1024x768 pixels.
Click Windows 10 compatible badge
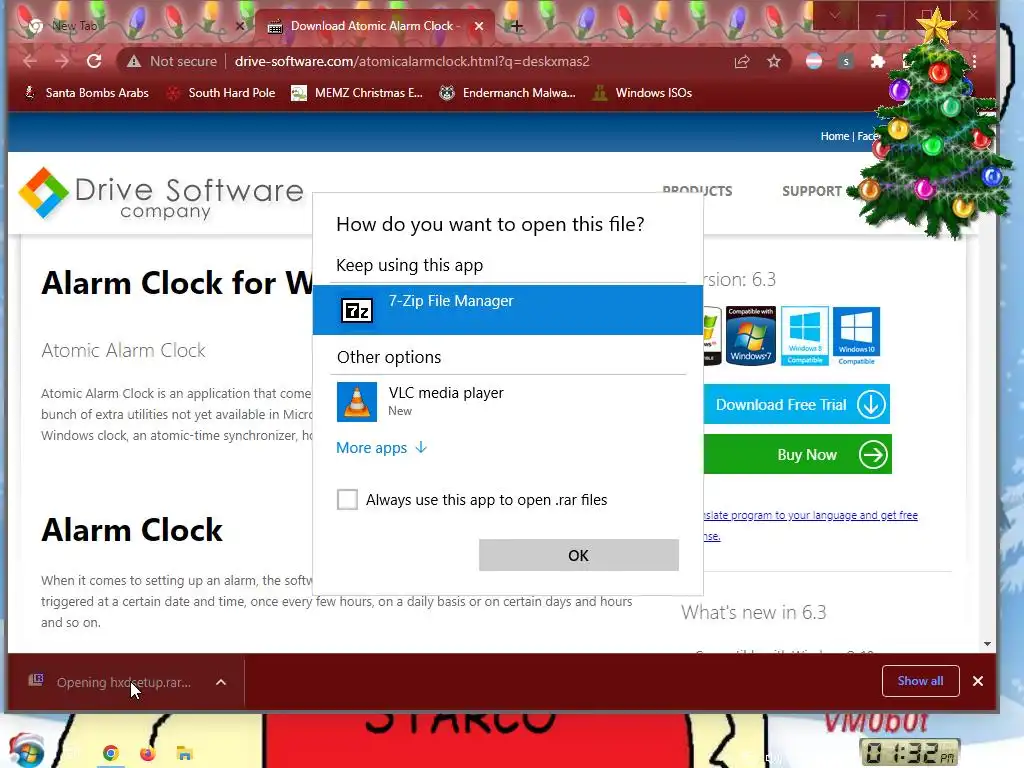point(856,336)
